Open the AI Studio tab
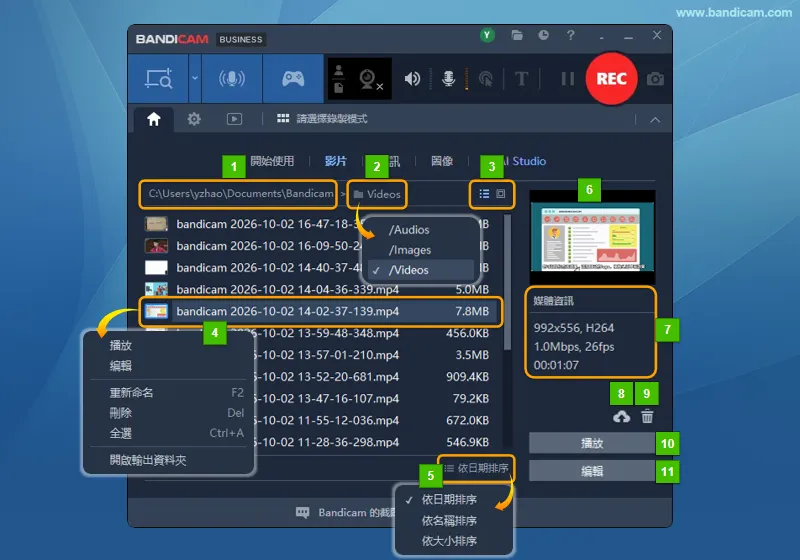This screenshot has height=560, width=800. coord(524,161)
